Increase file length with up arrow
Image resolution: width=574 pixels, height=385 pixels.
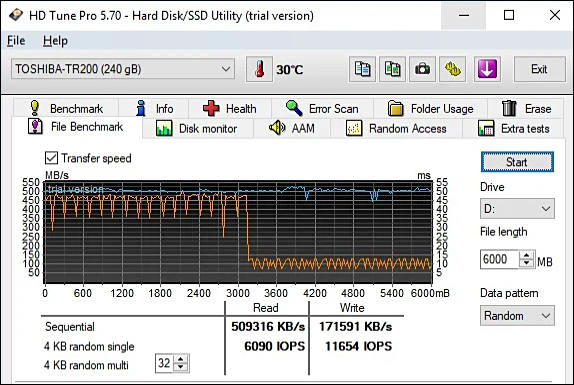click(x=526, y=255)
